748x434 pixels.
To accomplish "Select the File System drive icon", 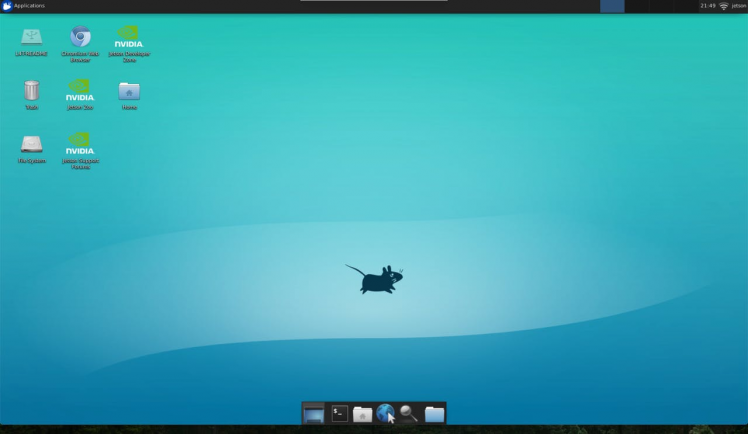I will click(x=31, y=149).
